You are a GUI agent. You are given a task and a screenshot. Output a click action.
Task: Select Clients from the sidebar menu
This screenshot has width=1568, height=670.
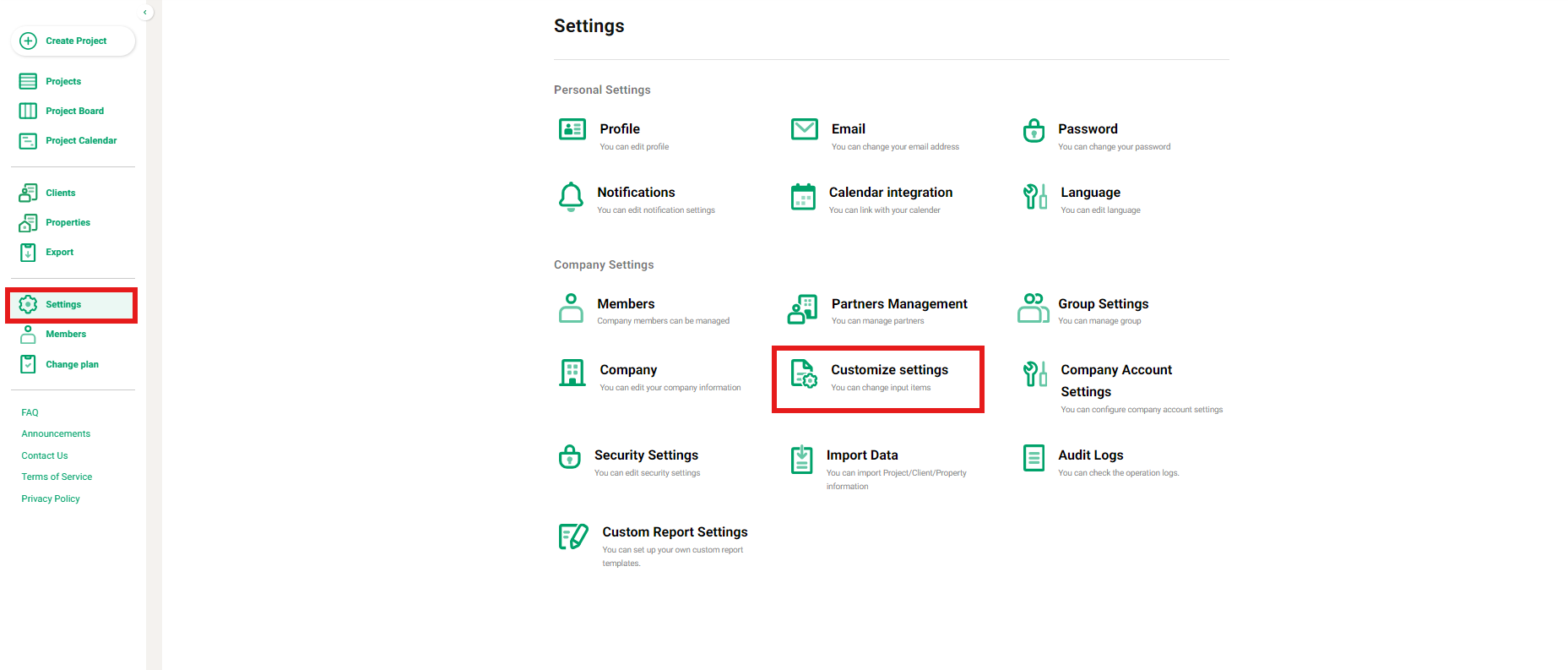pos(60,193)
